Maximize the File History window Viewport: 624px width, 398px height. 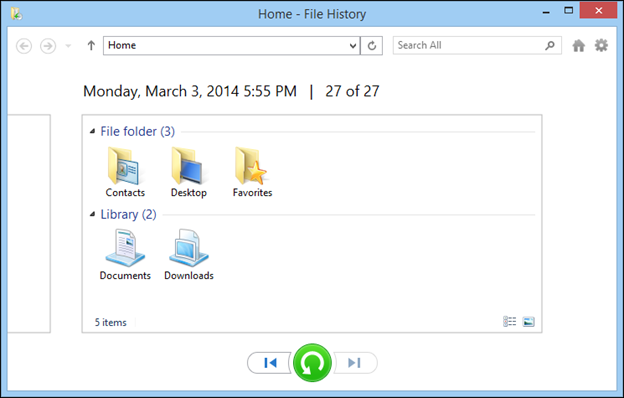click(569, 11)
